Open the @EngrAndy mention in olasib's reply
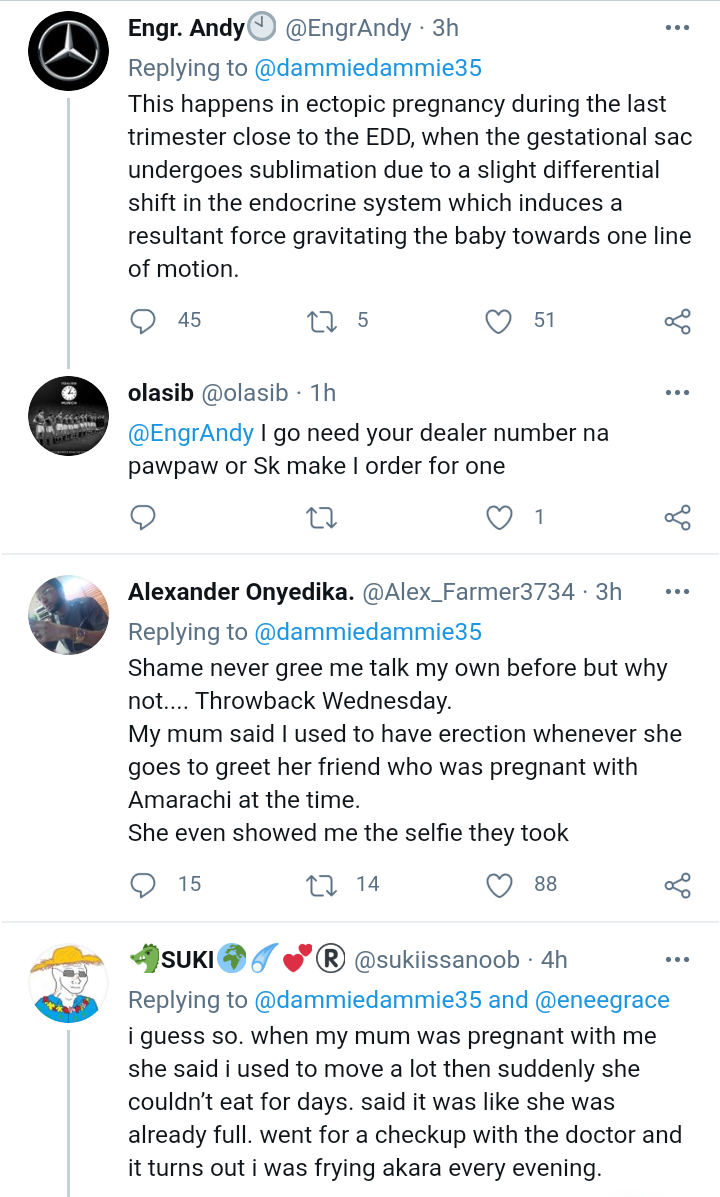 pyautogui.click(x=190, y=433)
